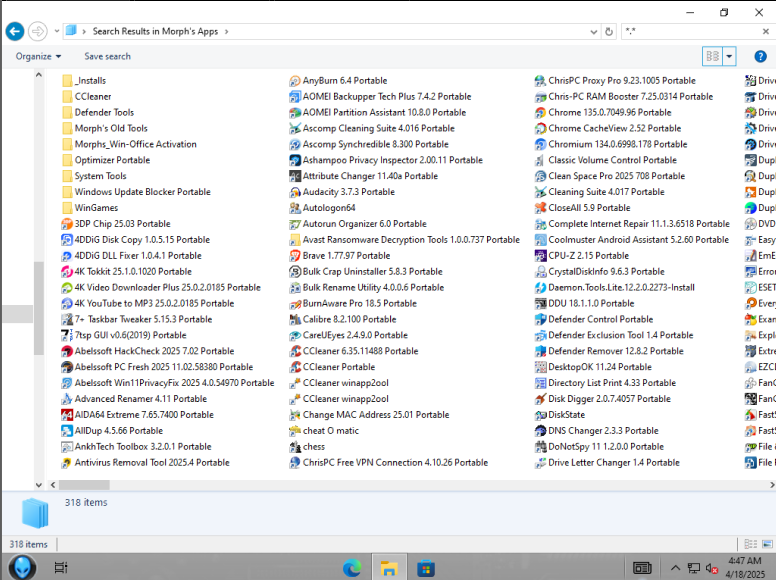776x580 pixels.
Task: Select CPU-Z 2.15 Portable icon
Action: 540,256
